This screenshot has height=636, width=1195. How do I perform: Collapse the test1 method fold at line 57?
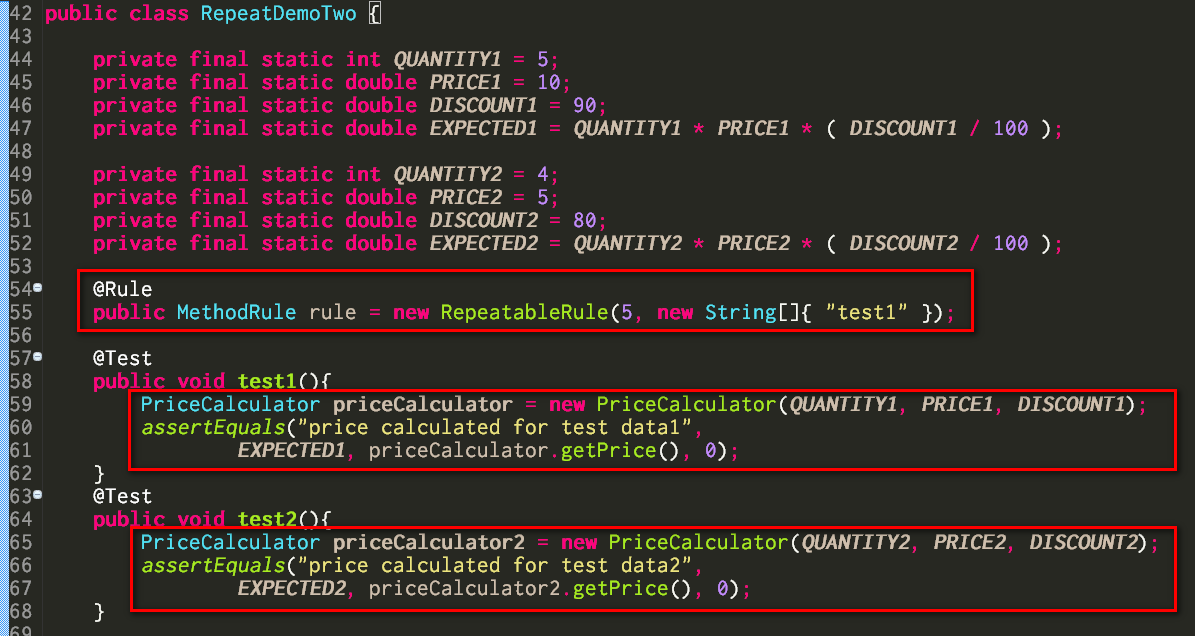37,356
